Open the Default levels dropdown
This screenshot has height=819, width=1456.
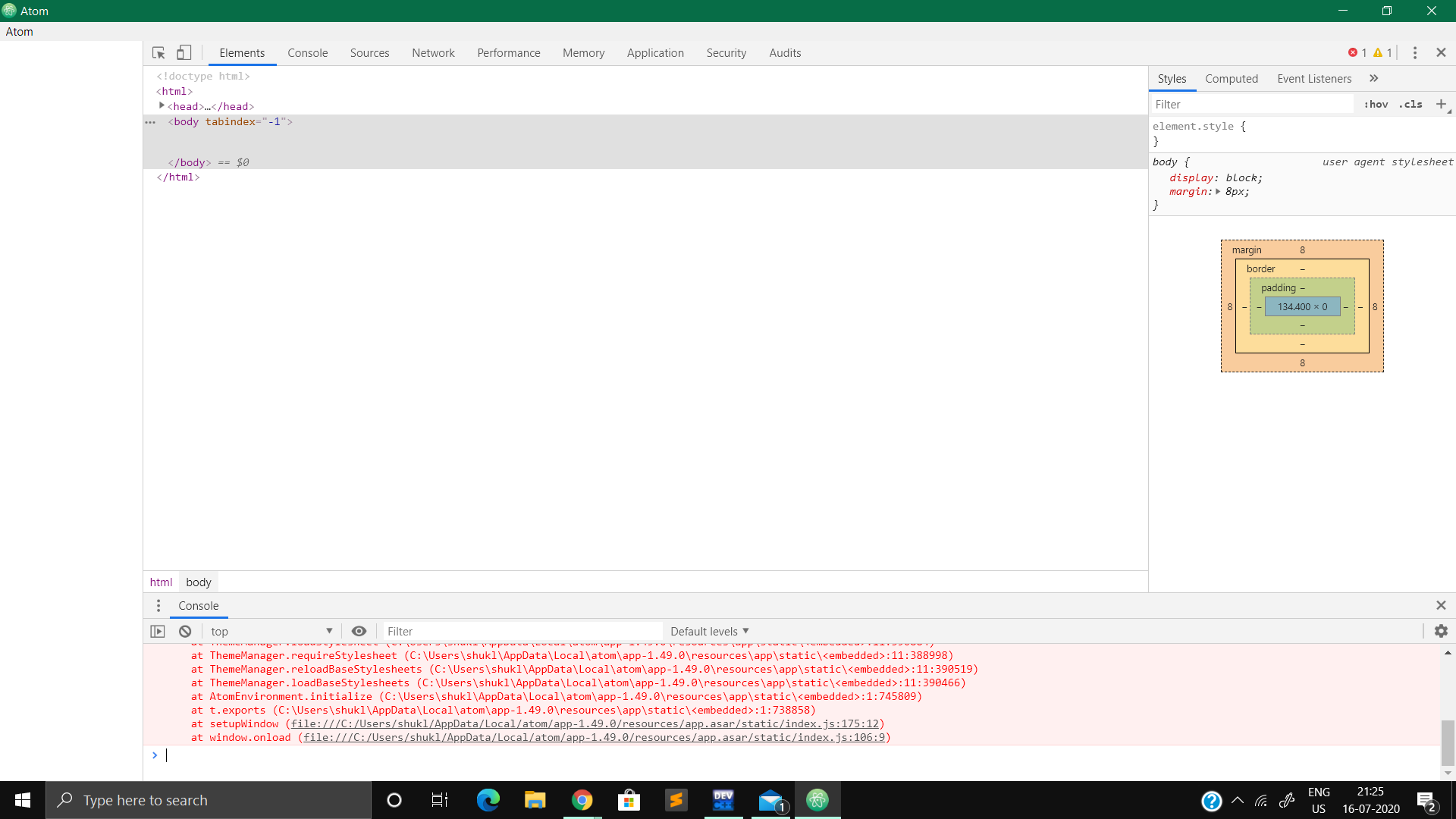tap(708, 631)
